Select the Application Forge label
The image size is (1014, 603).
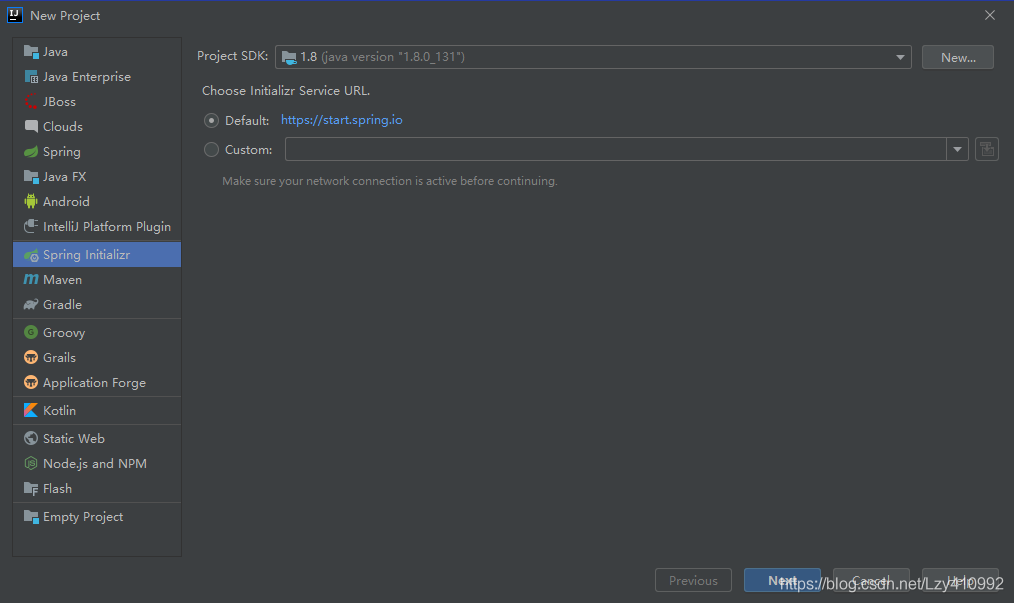[x=94, y=382]
